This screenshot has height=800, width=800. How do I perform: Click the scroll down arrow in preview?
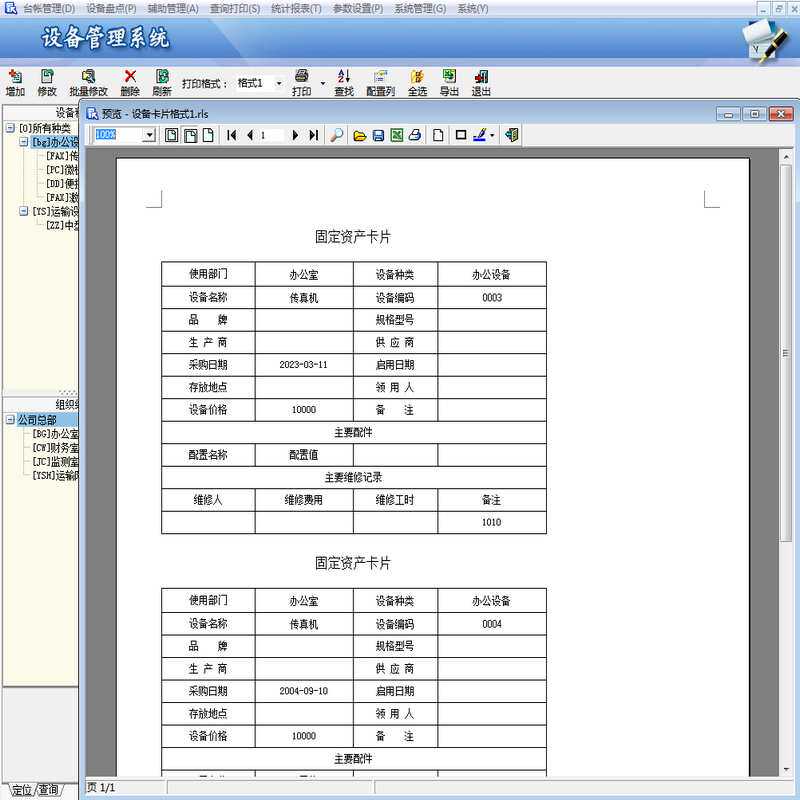tap(786, 769)
